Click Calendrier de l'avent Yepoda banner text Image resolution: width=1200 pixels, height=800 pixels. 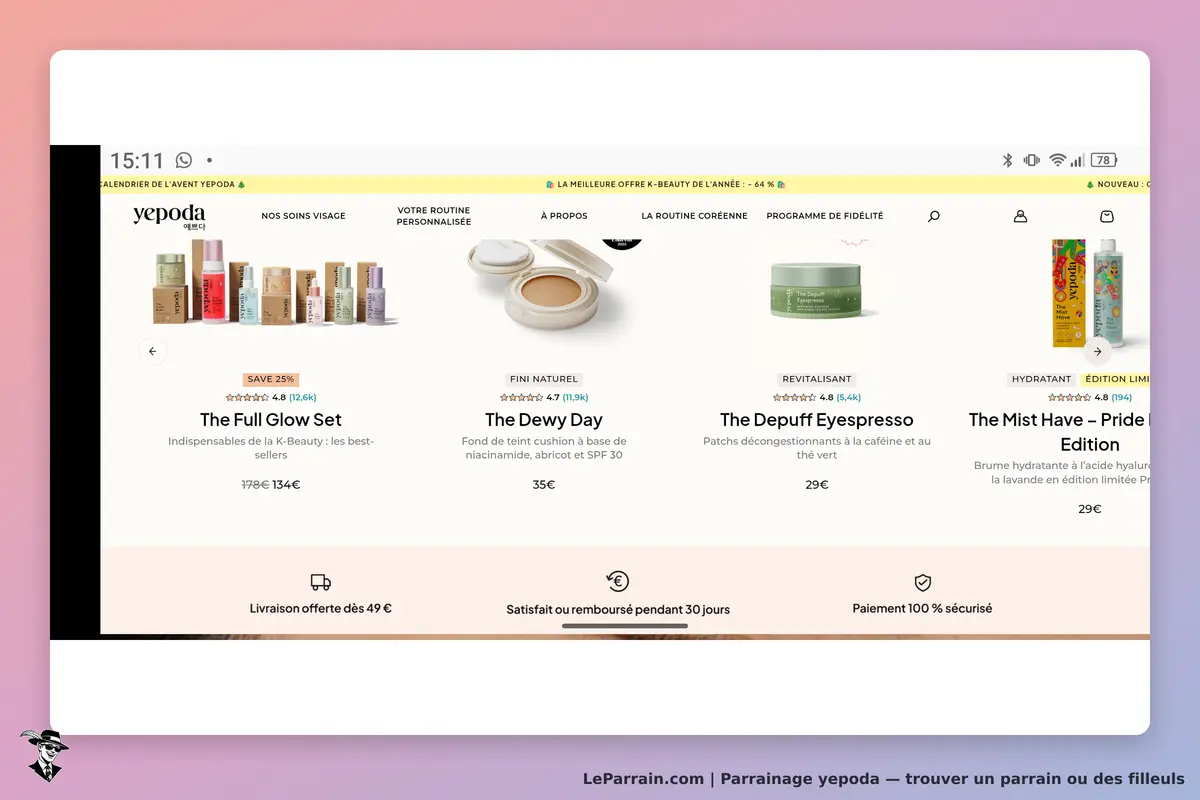[173, 184]
